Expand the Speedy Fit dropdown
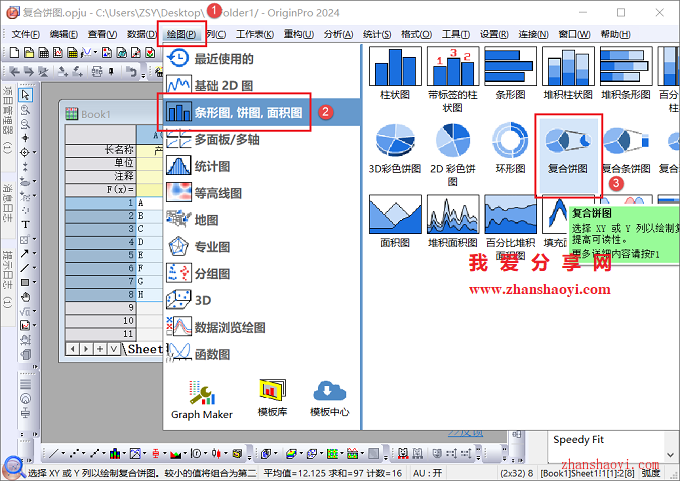Viewport: 680px width, 481px height. point(670,455)
